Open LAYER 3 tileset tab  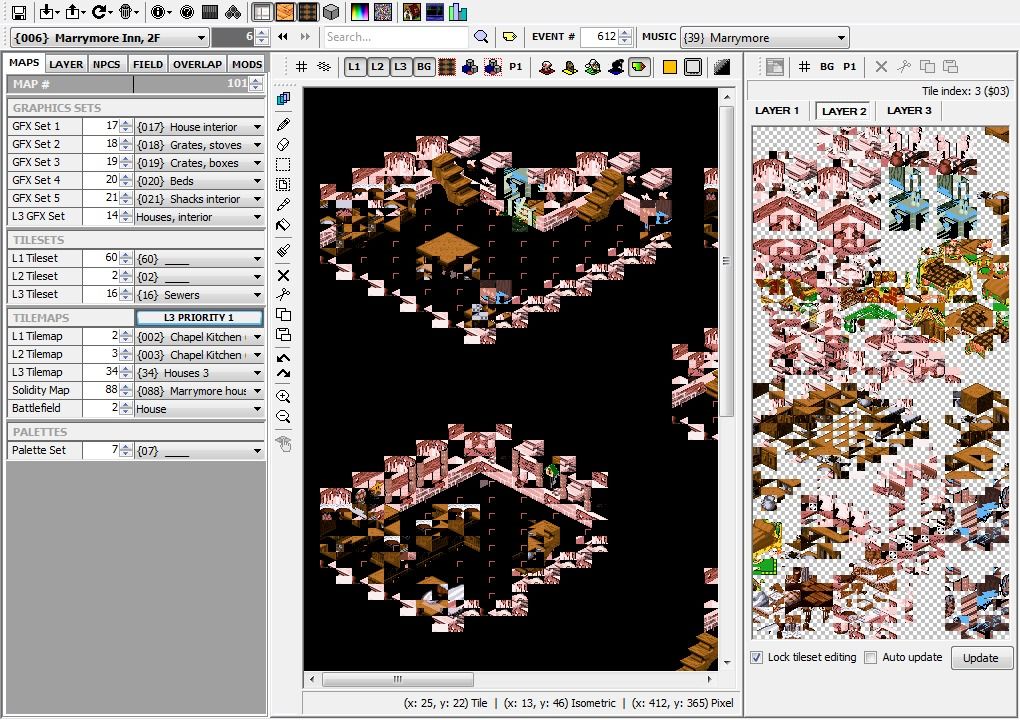coord(908,111)
